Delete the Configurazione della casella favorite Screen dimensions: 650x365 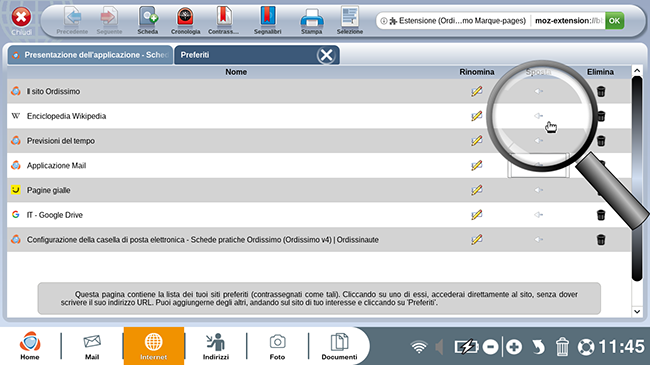pyautogui.click(x=601, y=240)
